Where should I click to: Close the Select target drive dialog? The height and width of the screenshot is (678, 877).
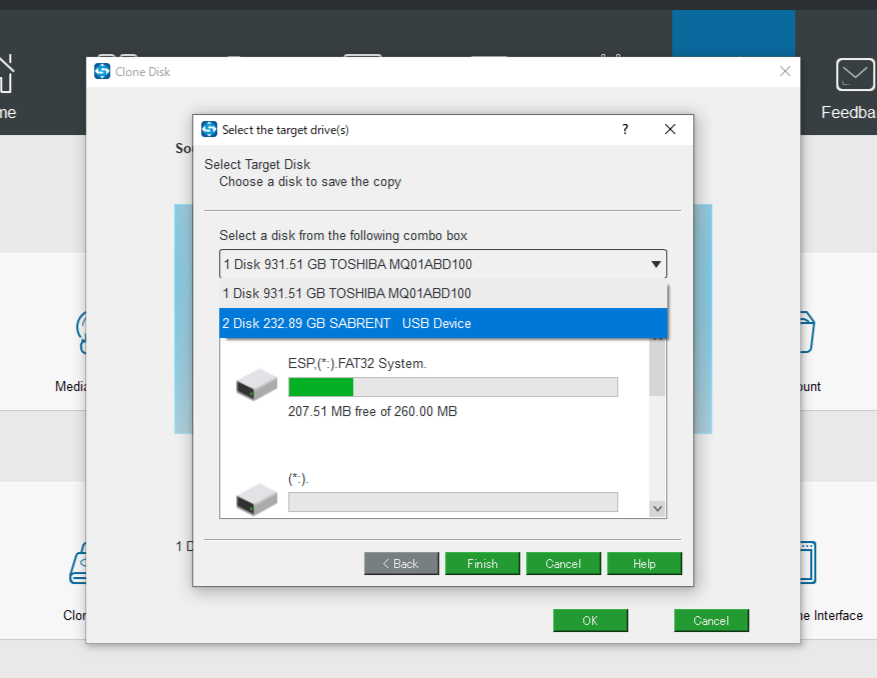pos(670,130)
